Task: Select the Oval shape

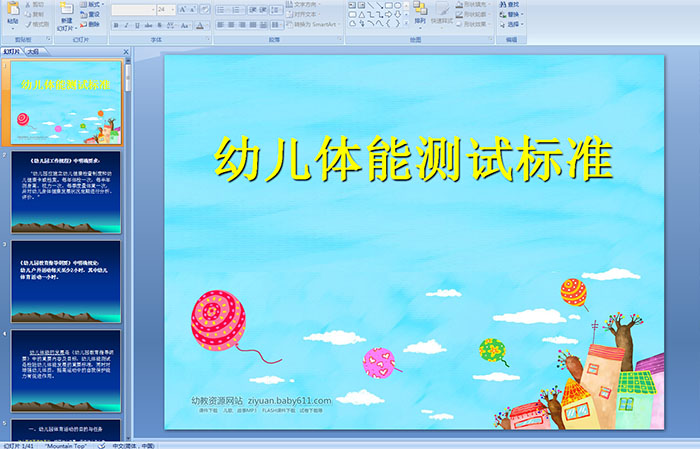Action: point(397,5)
